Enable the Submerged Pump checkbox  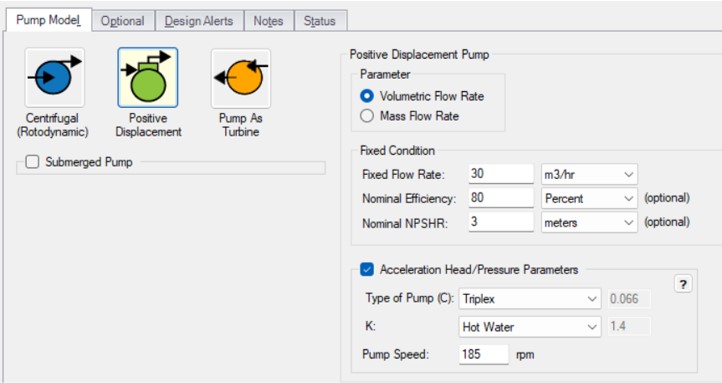point(32,162)
